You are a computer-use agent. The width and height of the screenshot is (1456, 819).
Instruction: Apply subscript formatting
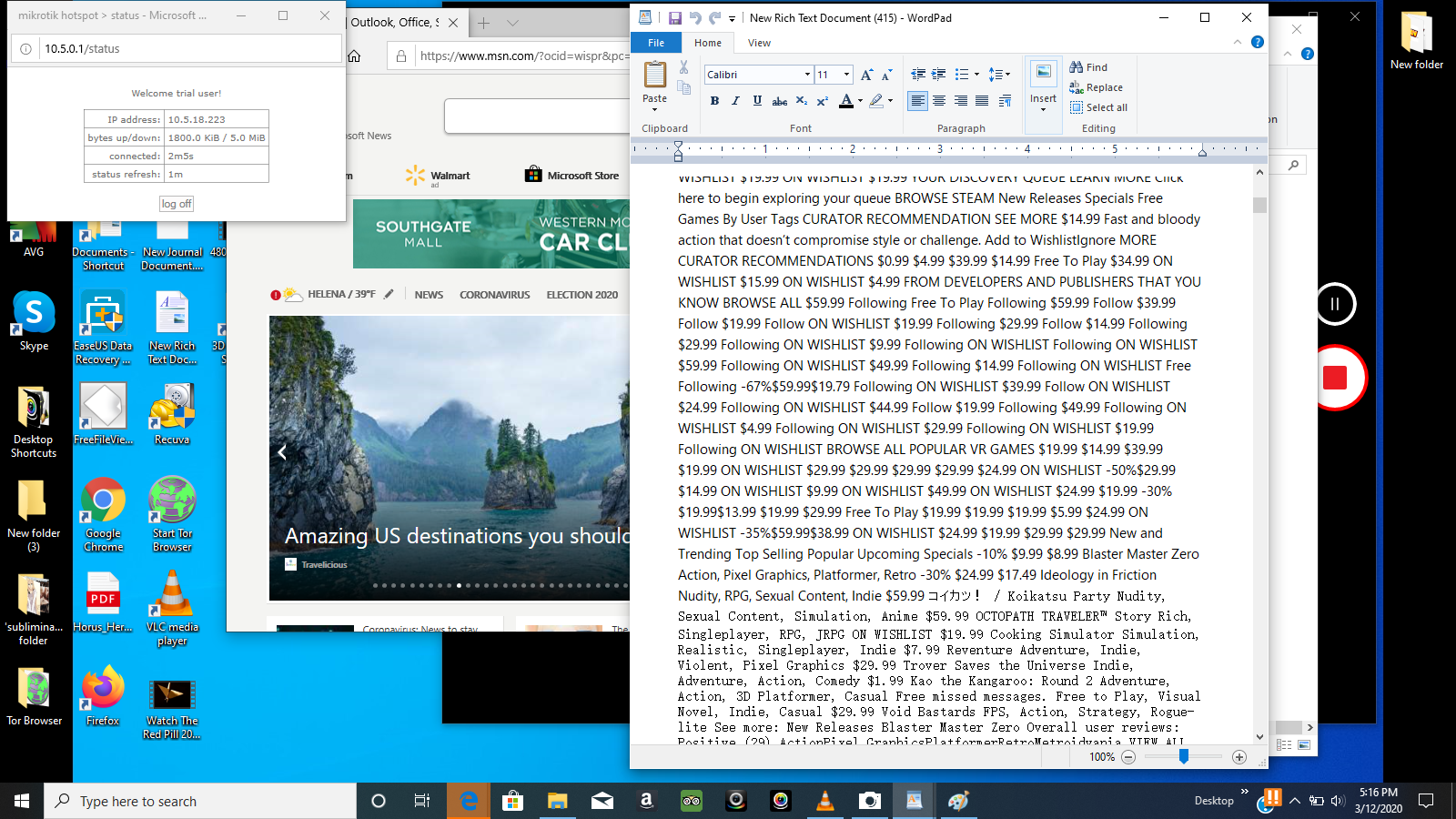click(801, 101)
